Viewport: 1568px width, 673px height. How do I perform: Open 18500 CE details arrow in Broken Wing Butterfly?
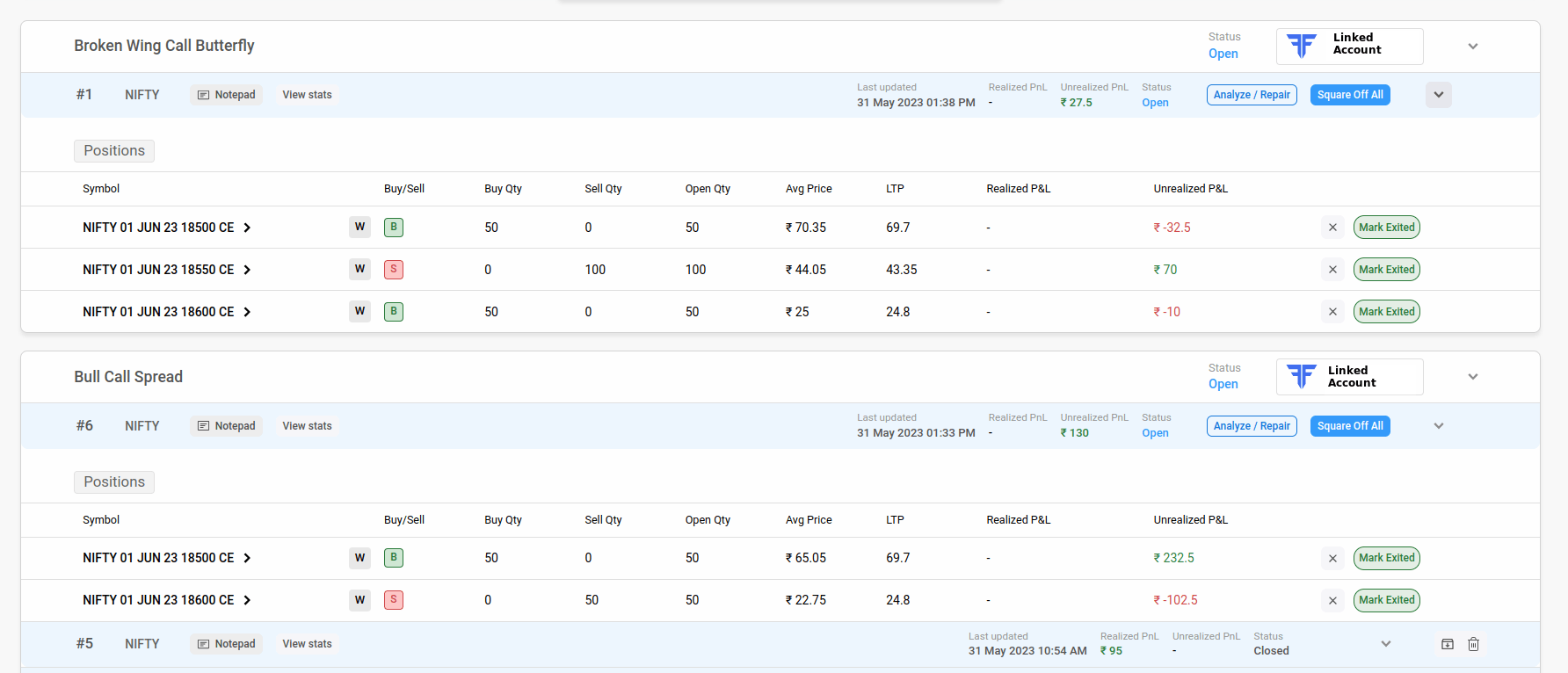coord(247,228)
